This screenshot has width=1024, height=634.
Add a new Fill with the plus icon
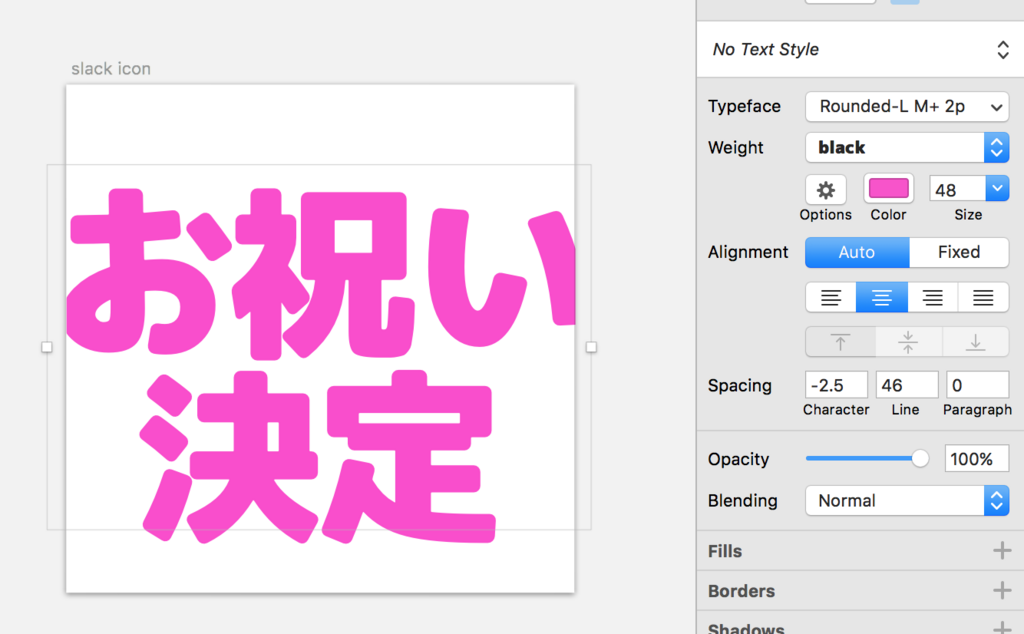coord(1002,550)
